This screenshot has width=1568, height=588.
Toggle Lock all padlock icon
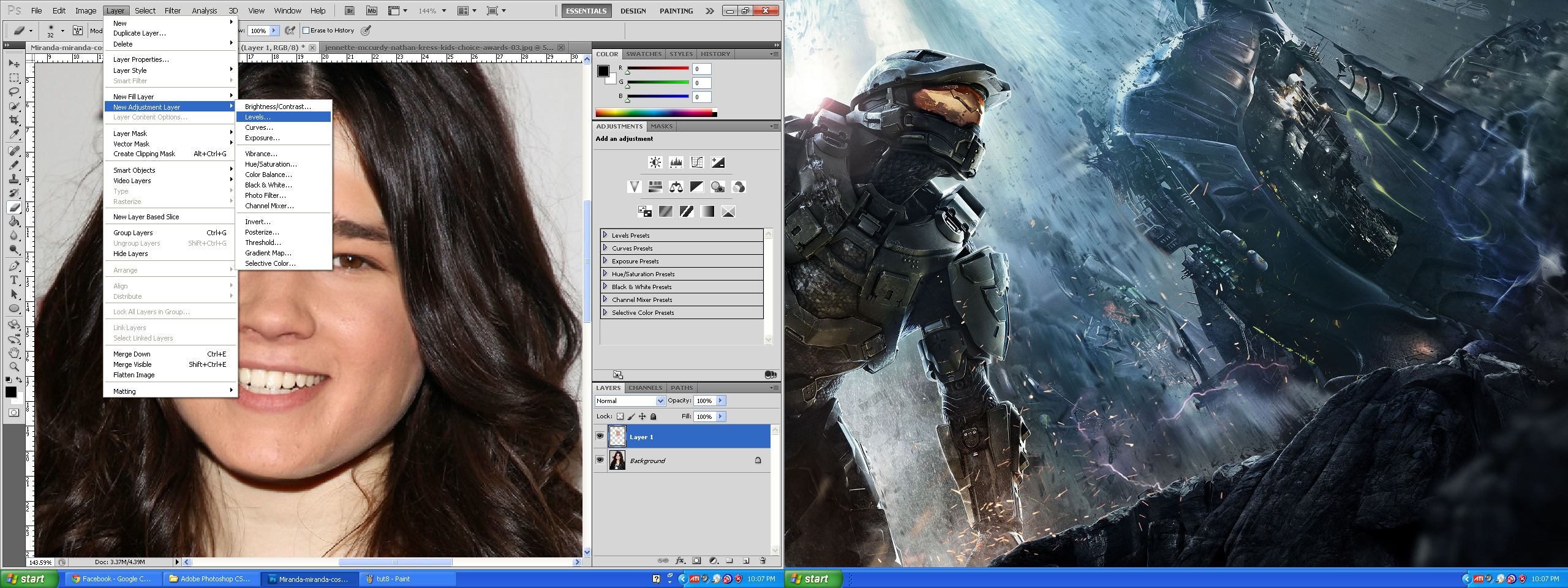coord(653,417)
